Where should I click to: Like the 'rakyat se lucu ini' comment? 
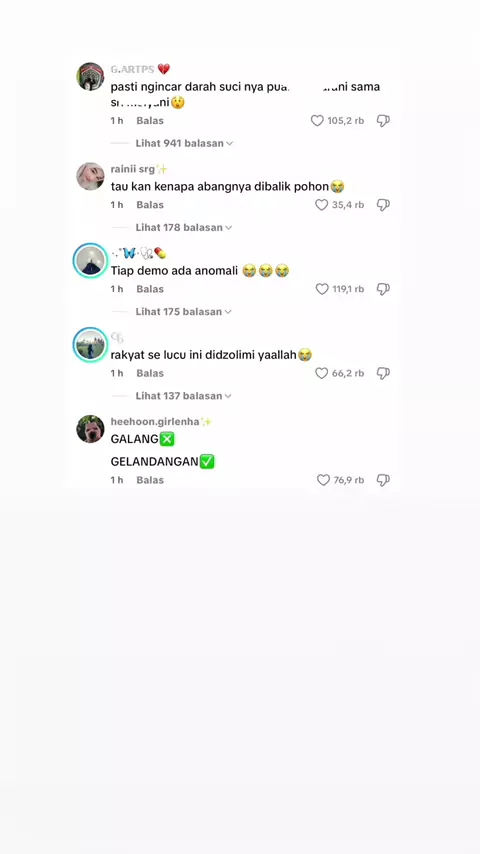(x=321, y=373)
